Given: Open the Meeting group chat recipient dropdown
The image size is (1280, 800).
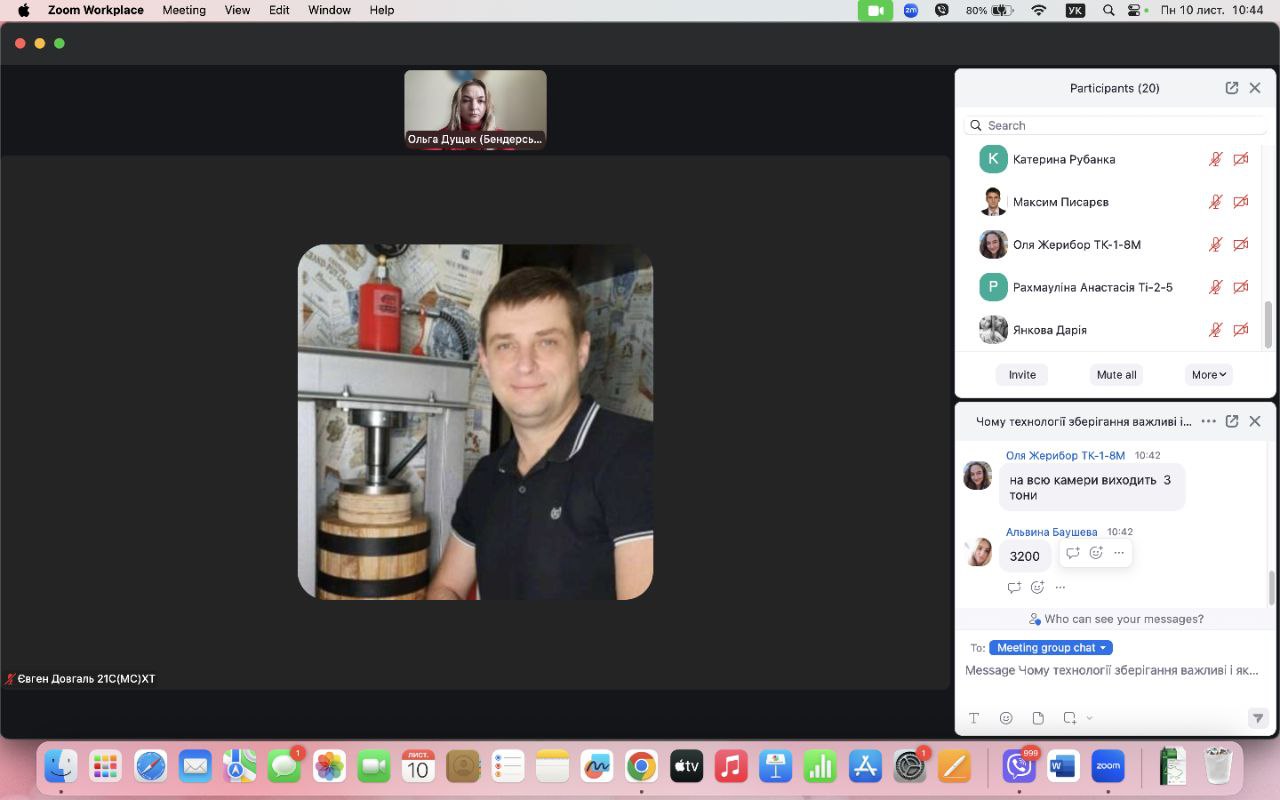Looking at the screenshot, I should [1051, 648].
